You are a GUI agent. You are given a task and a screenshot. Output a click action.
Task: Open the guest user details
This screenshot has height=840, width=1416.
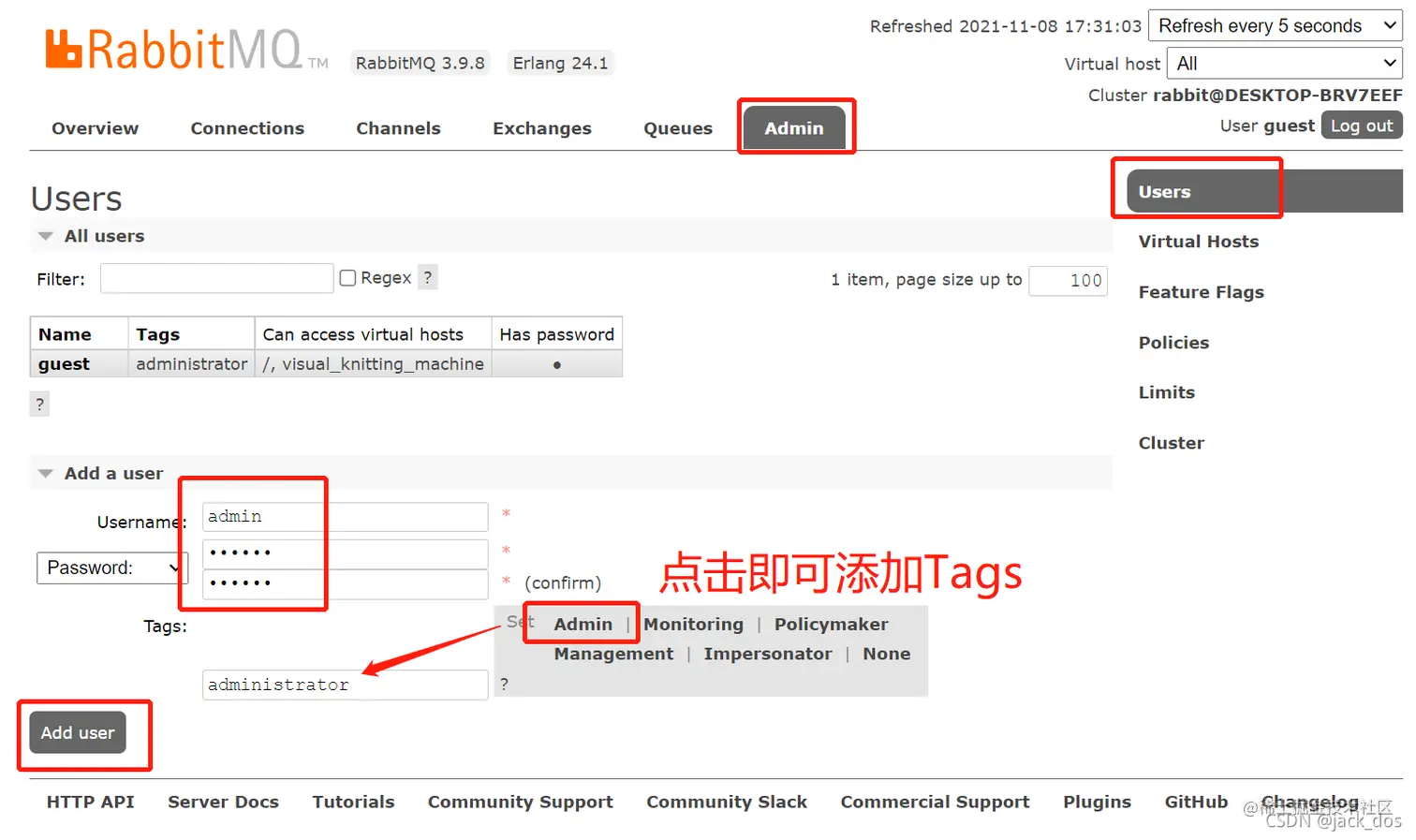(x=64, y=364)
